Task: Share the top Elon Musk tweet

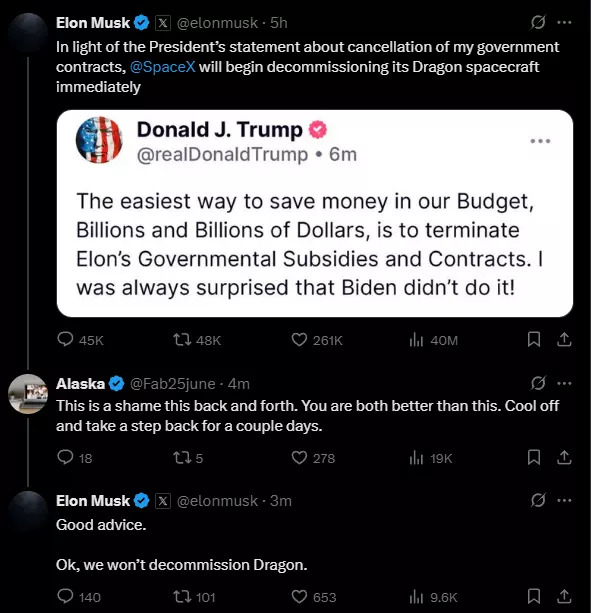Action: 564,339
